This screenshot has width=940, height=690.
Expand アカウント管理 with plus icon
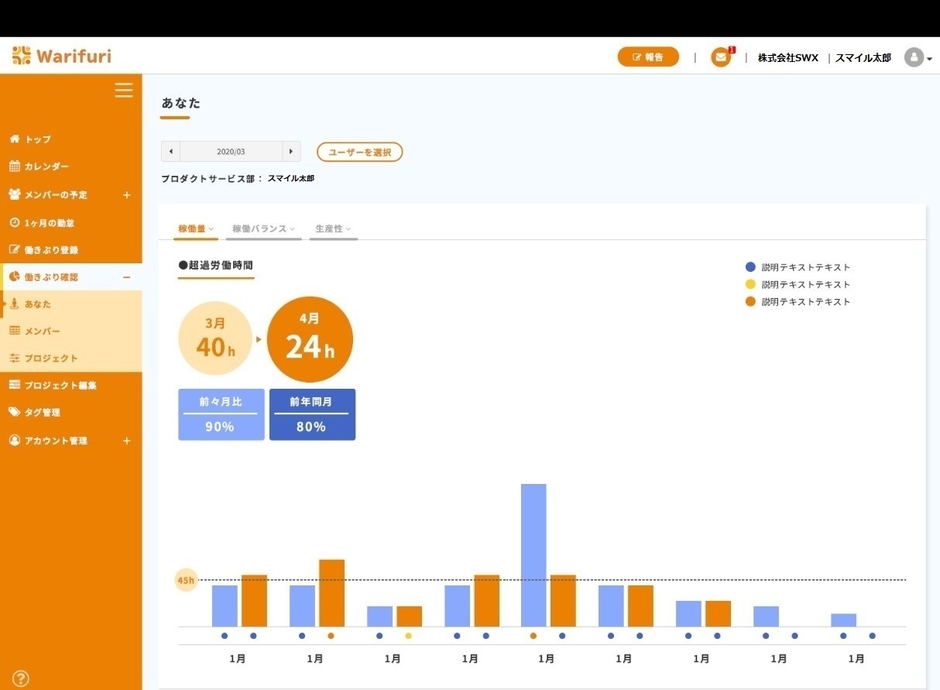126,441
